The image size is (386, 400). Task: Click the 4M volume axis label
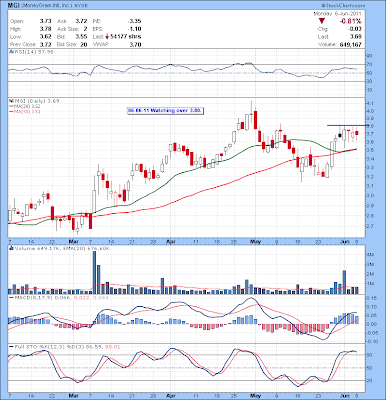(x=371, y=255)
